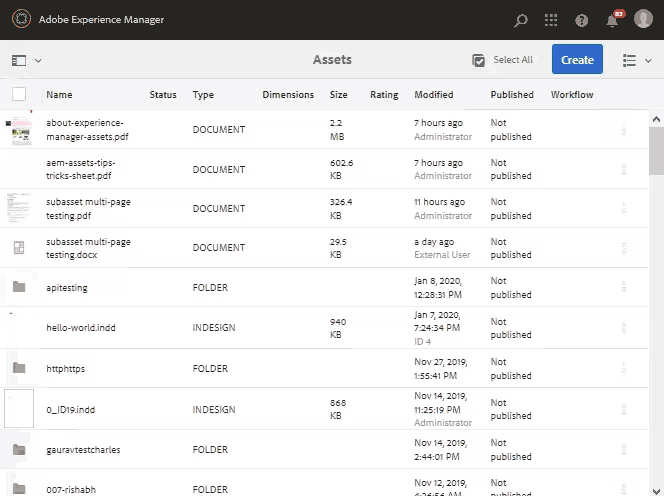The image size is (664, 496).
Task: Toggle the Select All option
Action: [x=502, y=60]
